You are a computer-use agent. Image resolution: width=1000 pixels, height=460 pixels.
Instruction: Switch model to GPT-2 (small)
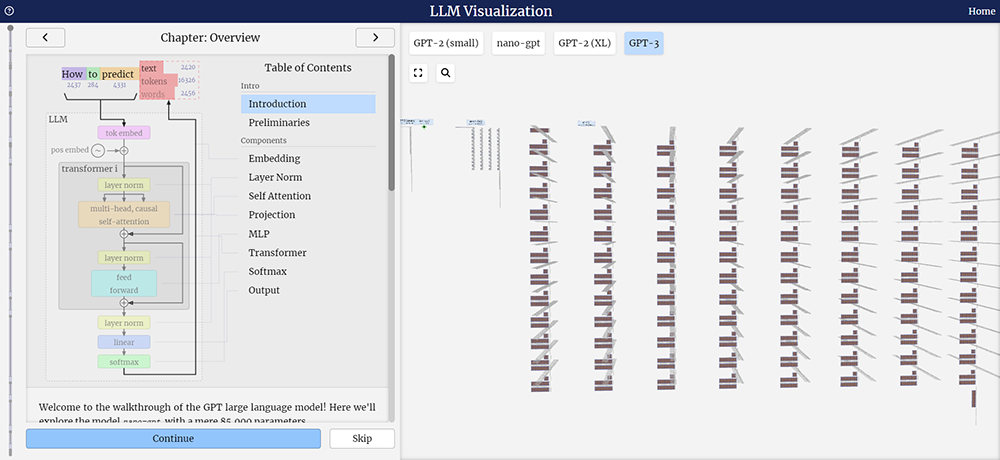pos(446,43)
